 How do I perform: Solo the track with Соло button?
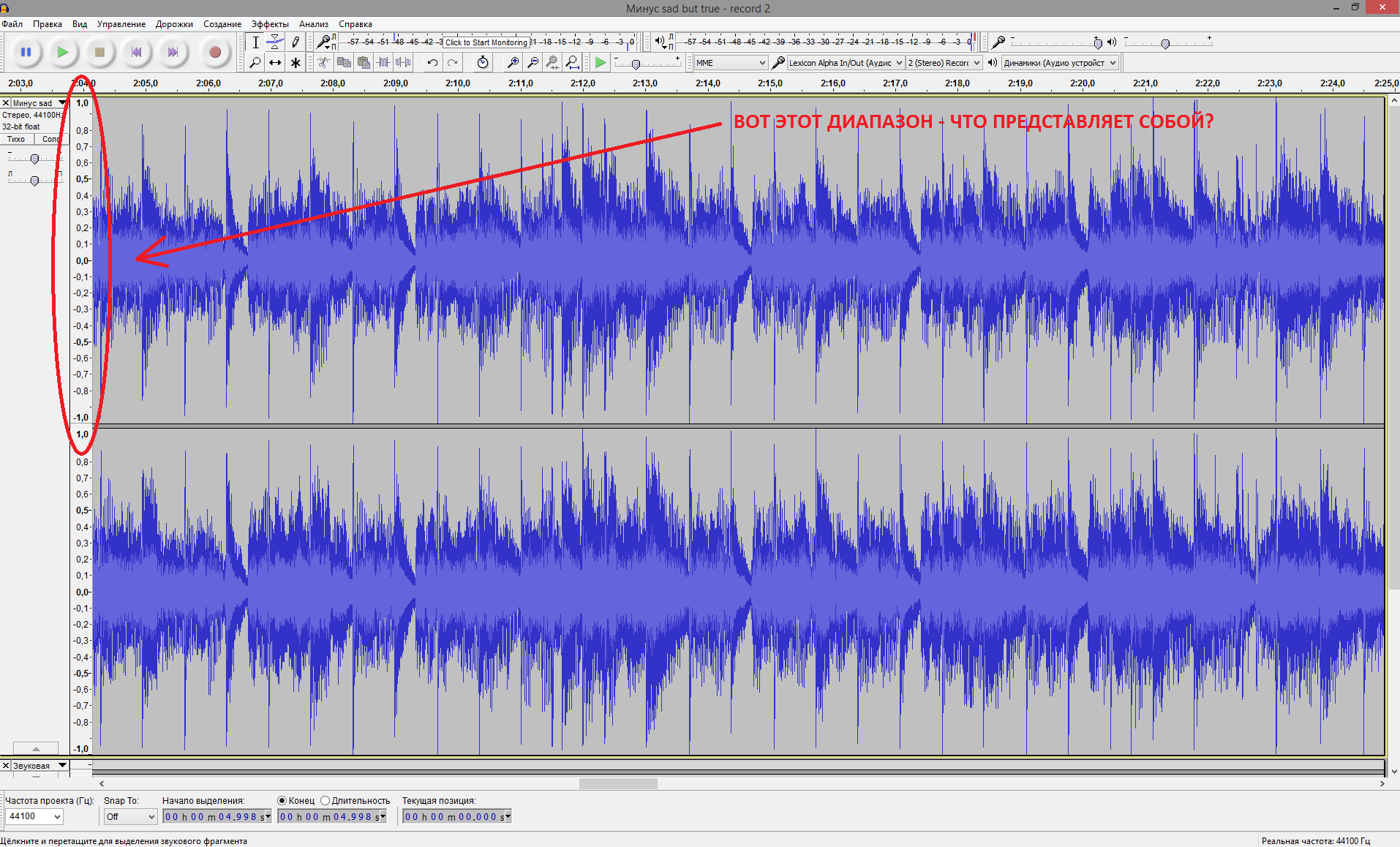coord(50,139)
